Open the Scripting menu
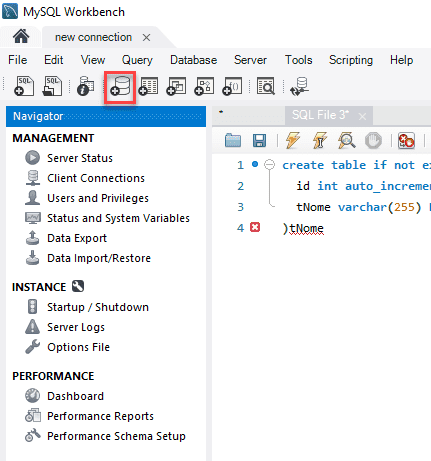 coord(351,60)
